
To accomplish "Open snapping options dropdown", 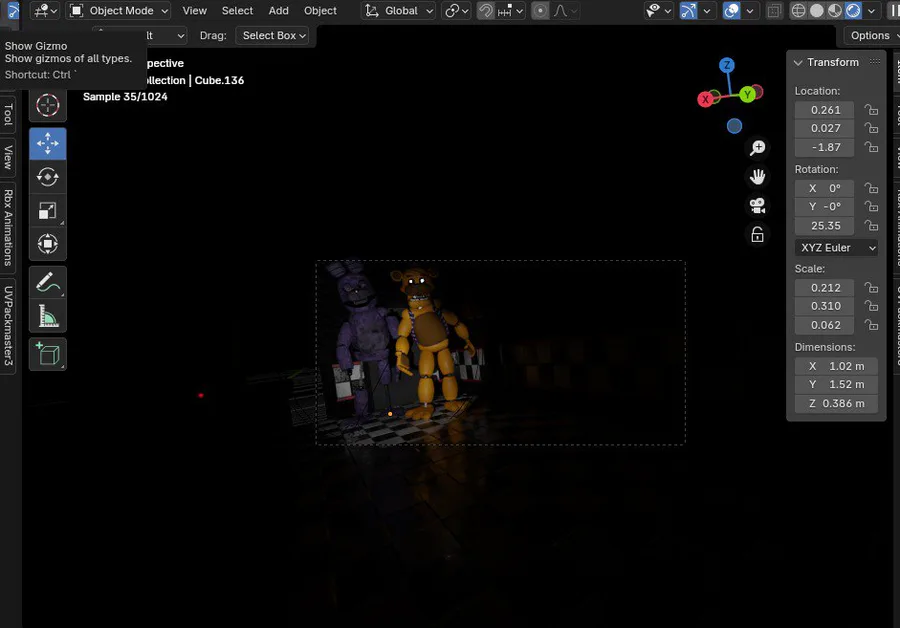I will tap(510, 11).
